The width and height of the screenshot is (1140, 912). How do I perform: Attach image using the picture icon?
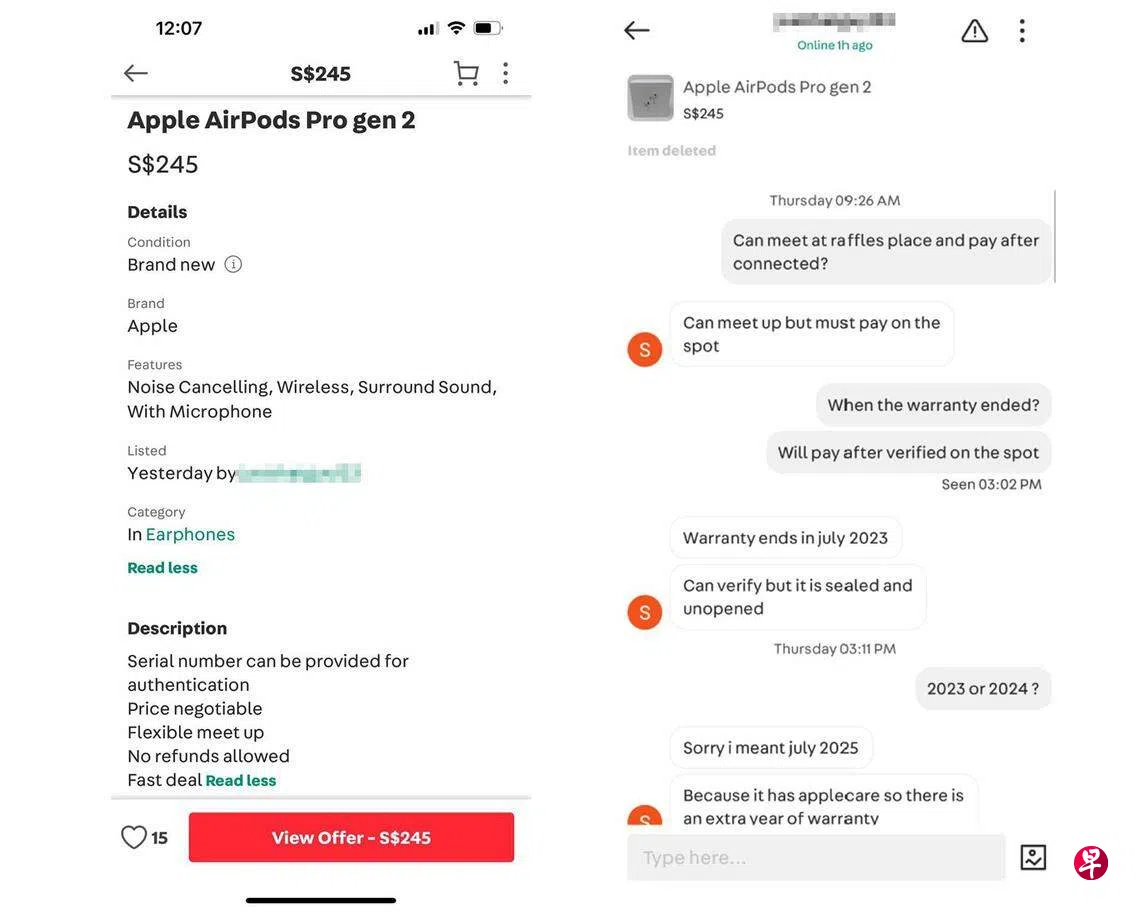(x=1033, y=857)
